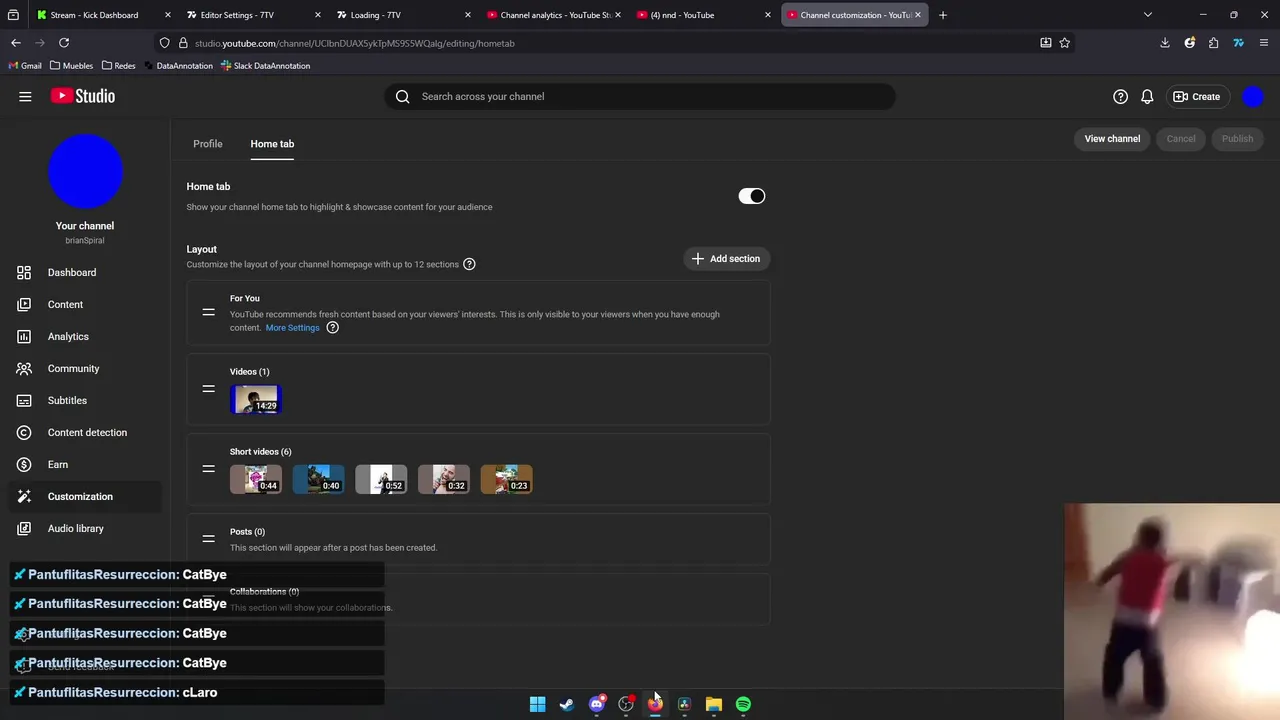
Task: Click the For You section drag handle
Action: click(x=208, y=312)
